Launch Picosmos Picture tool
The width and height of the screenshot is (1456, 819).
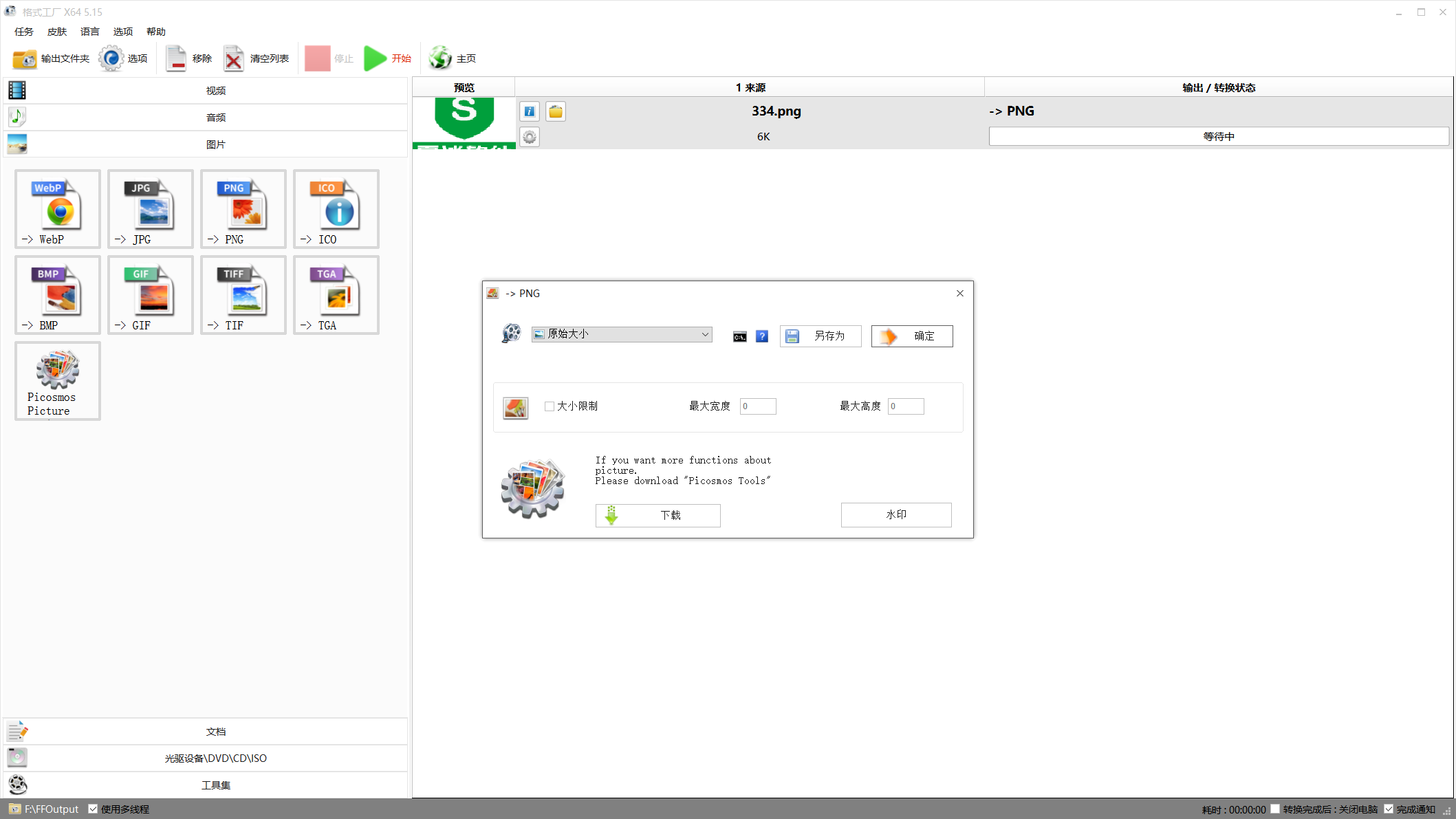point(58,381)
